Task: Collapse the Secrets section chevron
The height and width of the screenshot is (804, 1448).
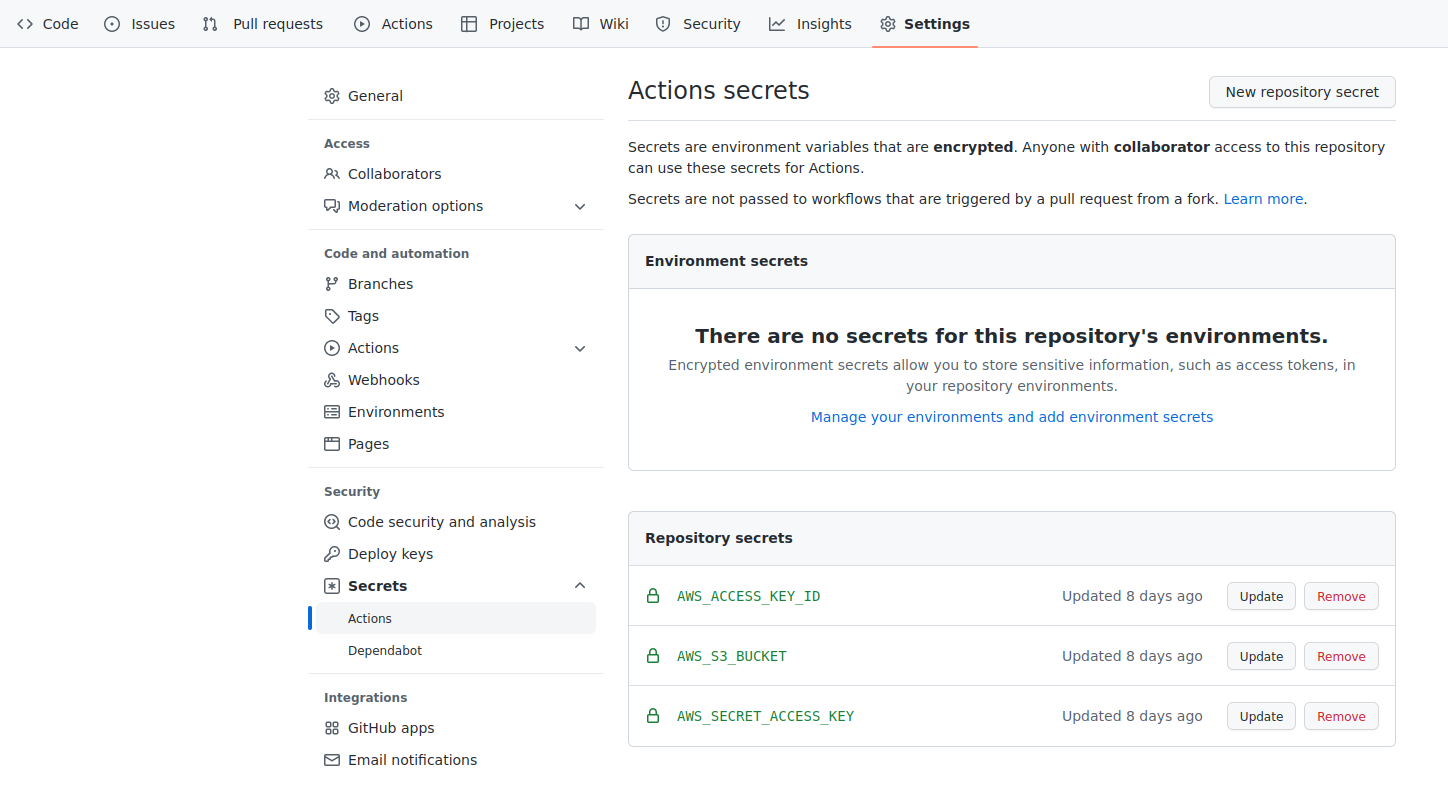Action: click(580, 586)
